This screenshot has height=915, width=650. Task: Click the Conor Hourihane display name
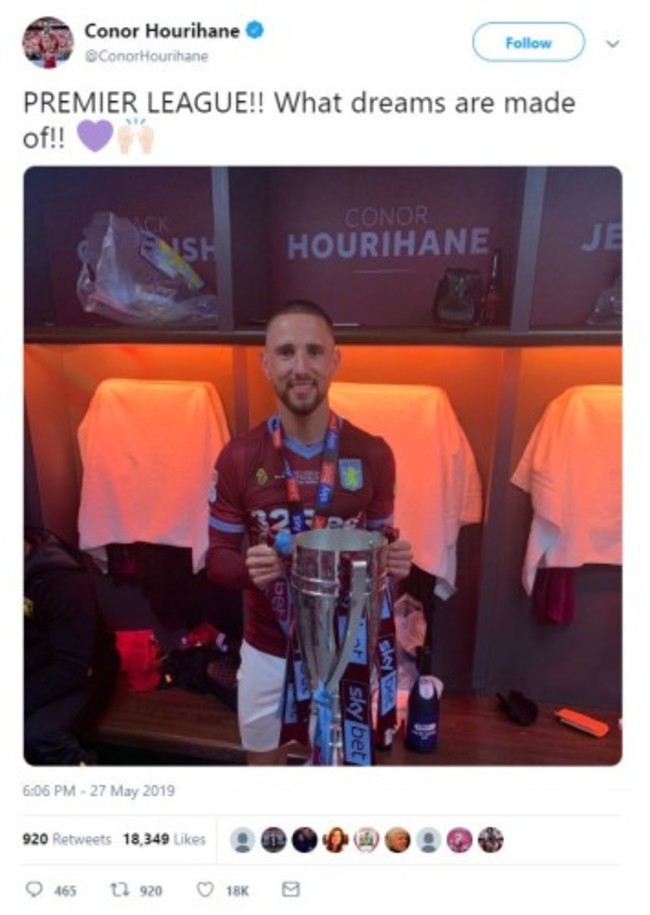(x=162, y=30)
